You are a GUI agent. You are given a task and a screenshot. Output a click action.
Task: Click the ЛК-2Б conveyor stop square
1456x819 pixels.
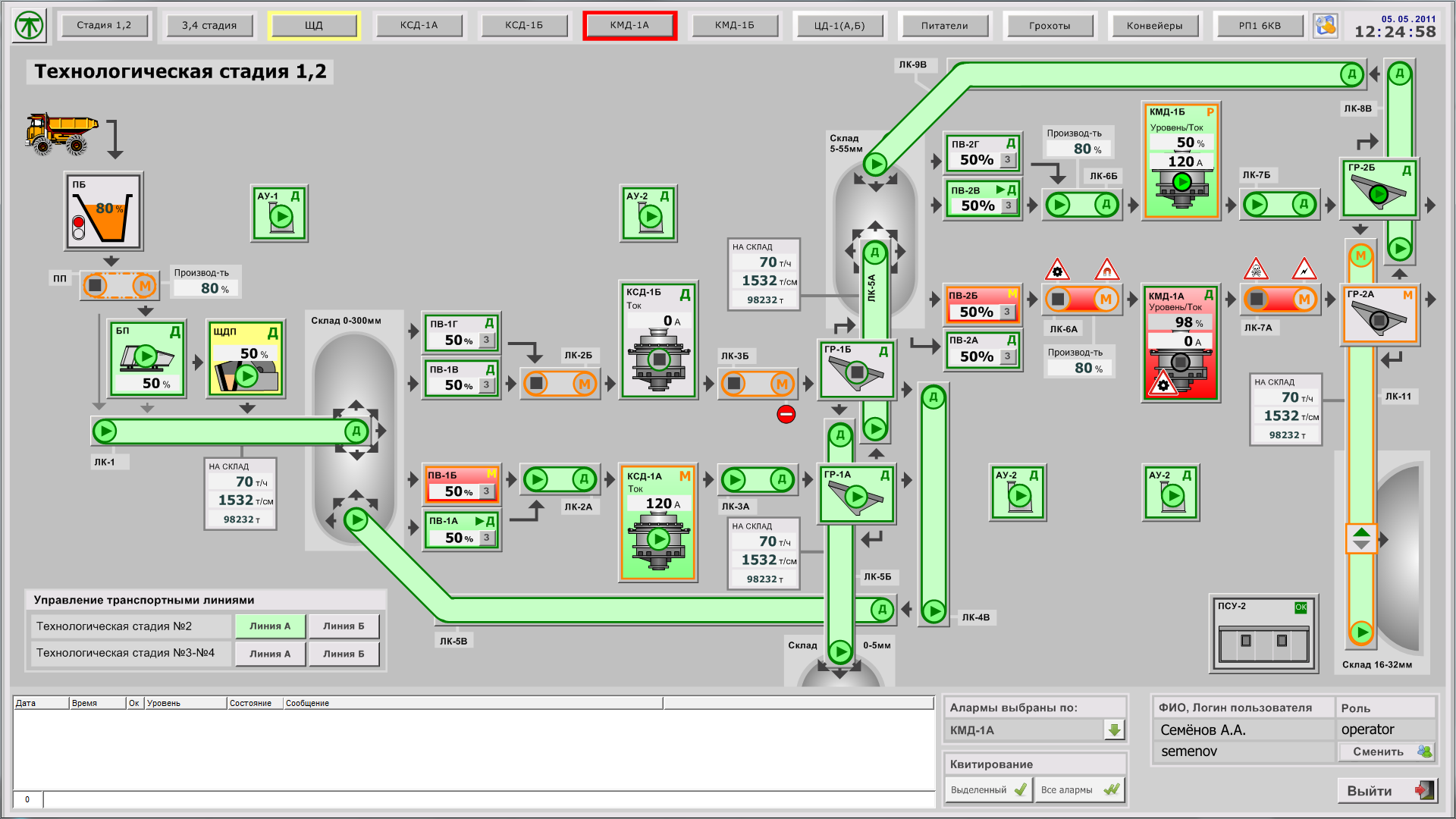[x=536, y=383]
